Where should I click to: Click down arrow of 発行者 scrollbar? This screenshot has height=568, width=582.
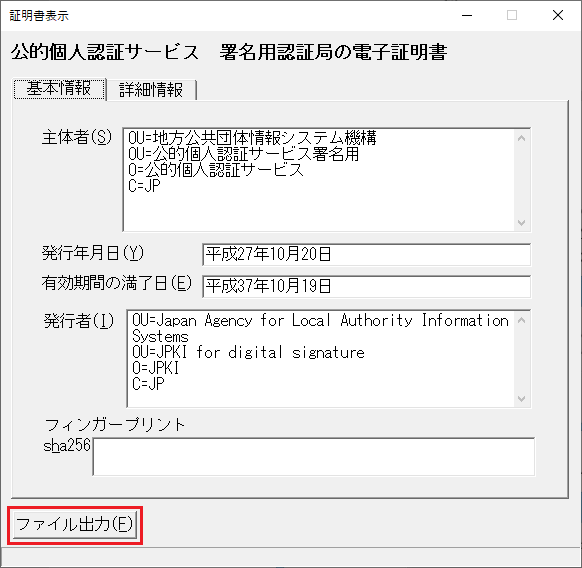click(x=521, y=398)
